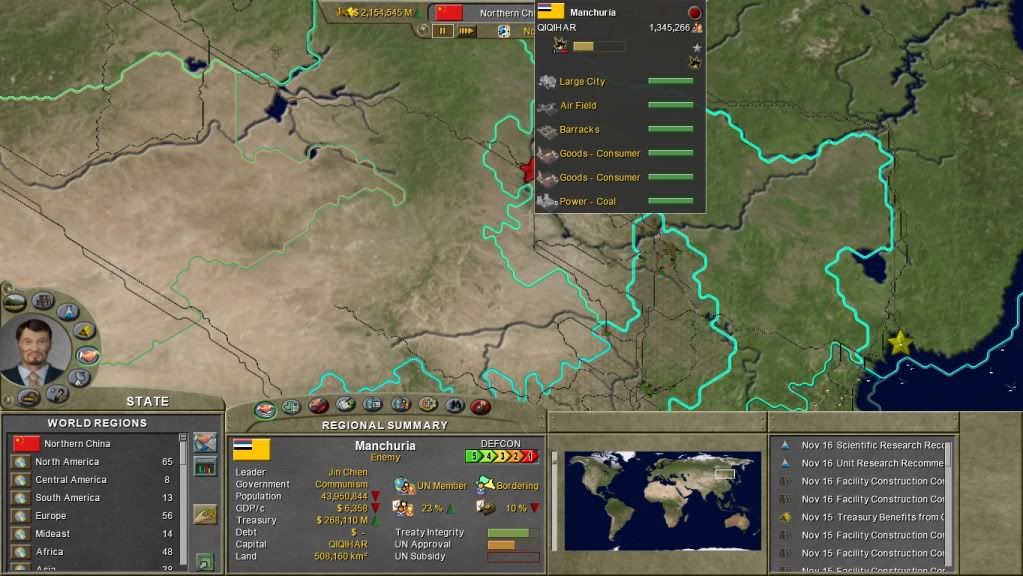This screenshot has height=576, width=1023.
Task: Select the handshake State department icon beside portrait
Action: 87,355
